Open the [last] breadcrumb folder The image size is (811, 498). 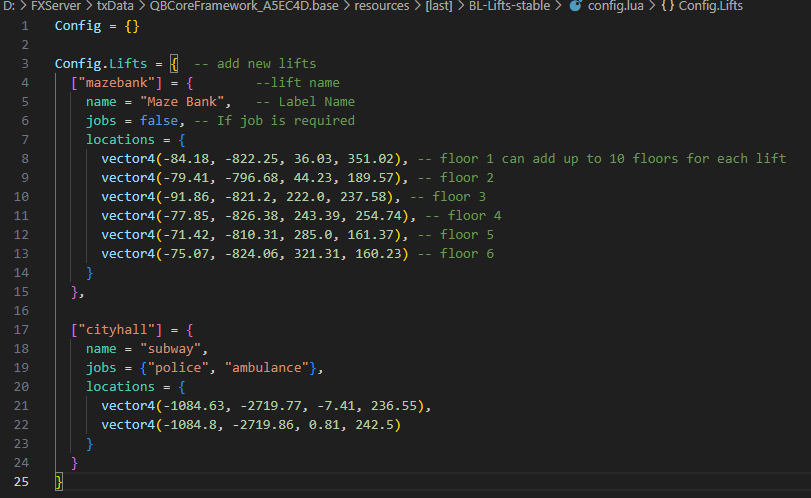(x=439, y=6)
